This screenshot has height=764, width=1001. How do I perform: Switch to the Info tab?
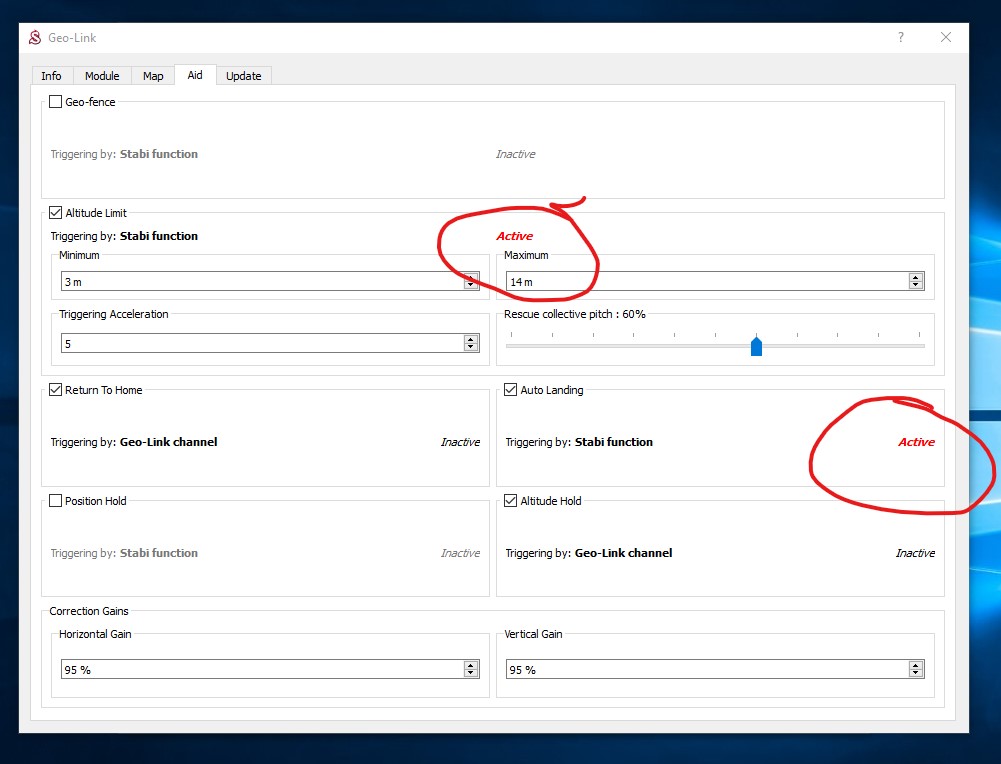tap(51, 76)
